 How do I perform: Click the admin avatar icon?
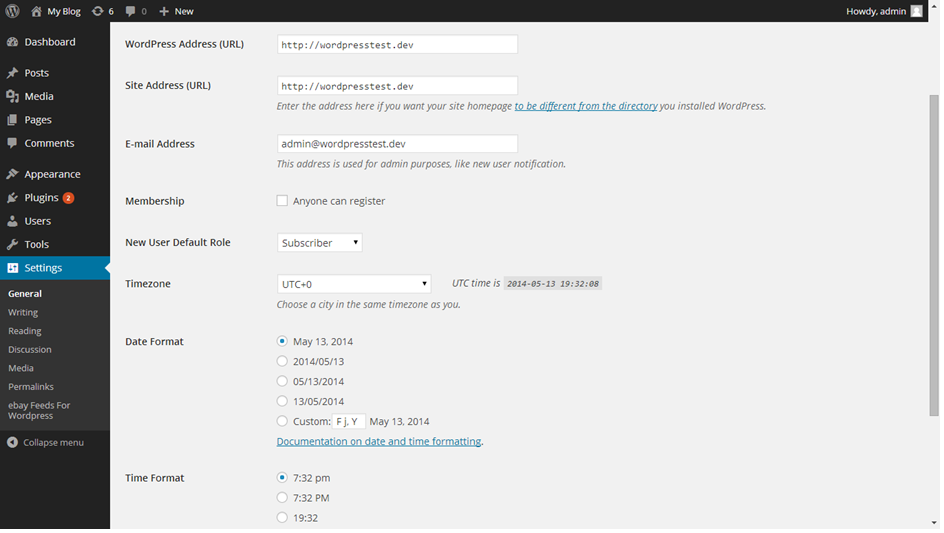click(x=916, y=11)
